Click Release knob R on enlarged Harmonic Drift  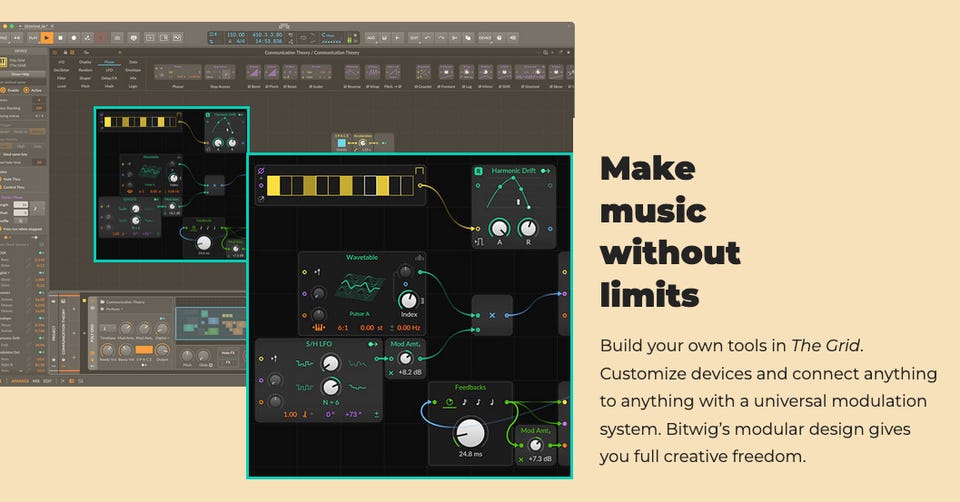(x=528, y=228)
